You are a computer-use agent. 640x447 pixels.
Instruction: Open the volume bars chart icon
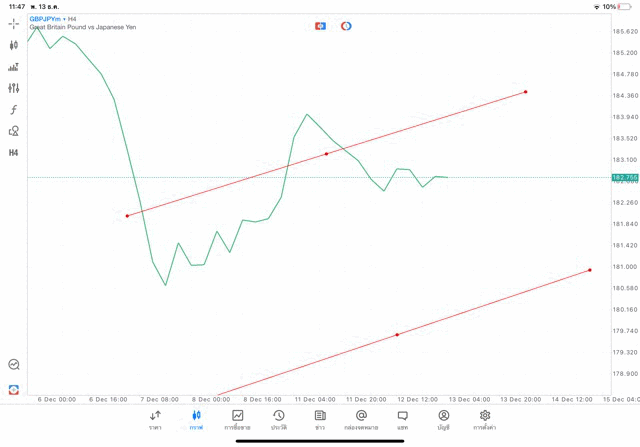click(x=14, y=67)
